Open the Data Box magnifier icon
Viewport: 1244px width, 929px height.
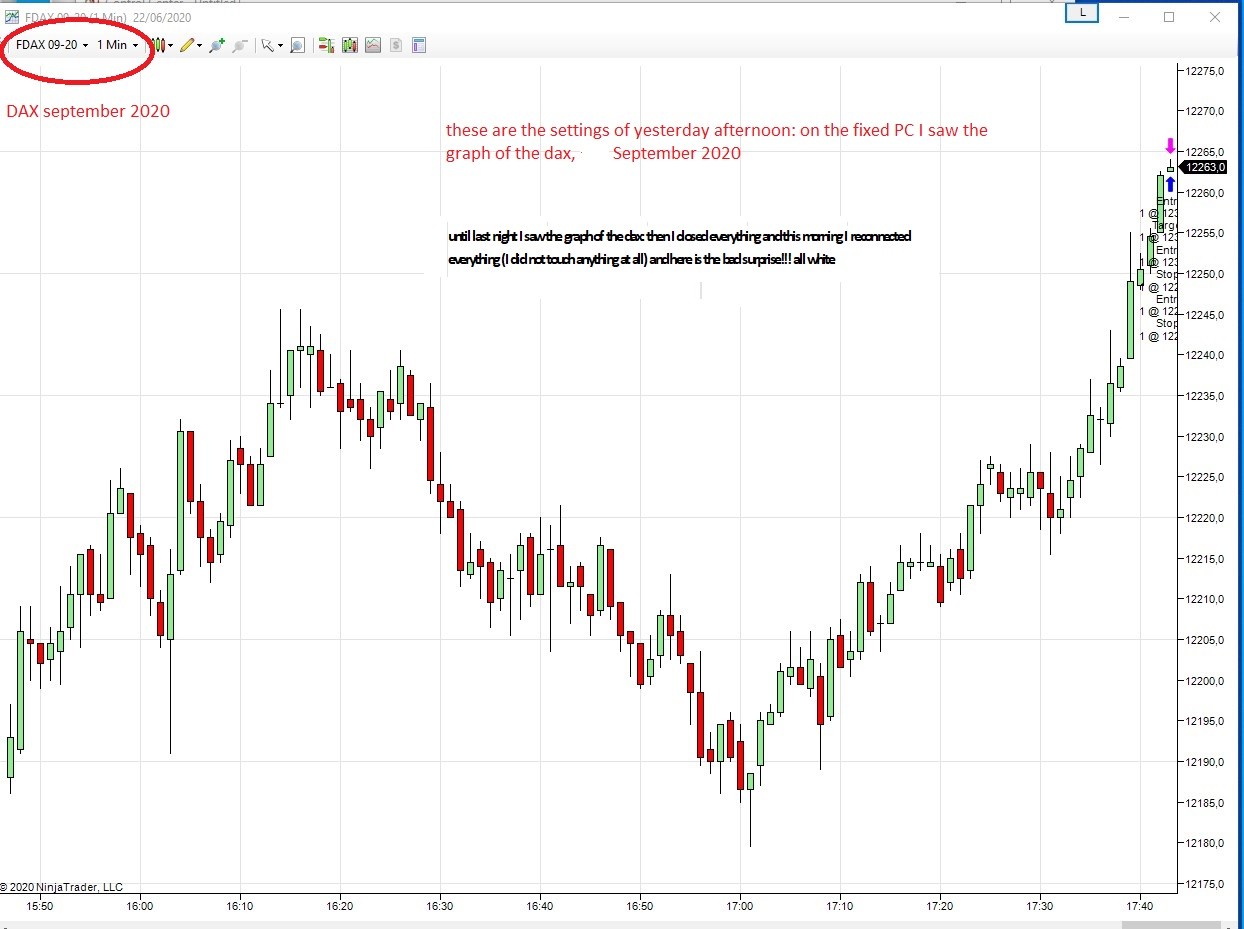[297, 45]
